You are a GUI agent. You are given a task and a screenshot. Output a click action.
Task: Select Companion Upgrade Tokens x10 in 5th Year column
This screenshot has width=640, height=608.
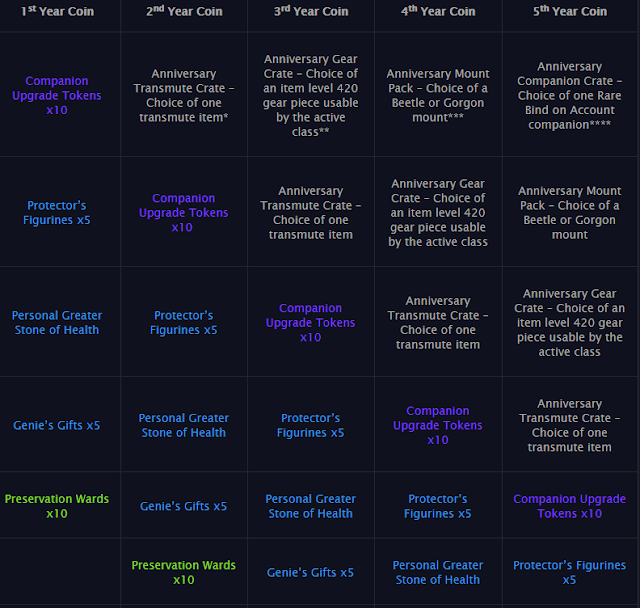[x=570, y=506]
